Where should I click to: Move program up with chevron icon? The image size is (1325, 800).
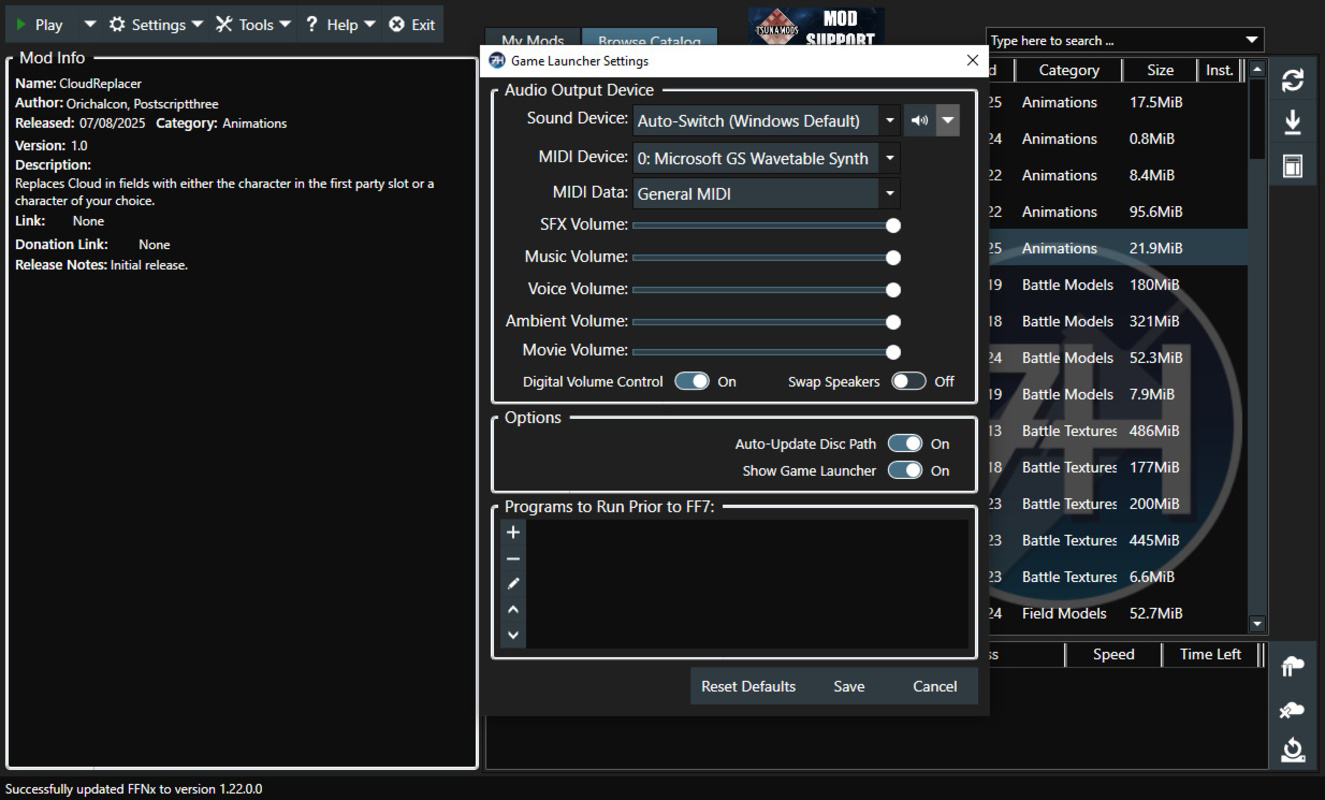point(513,609)
